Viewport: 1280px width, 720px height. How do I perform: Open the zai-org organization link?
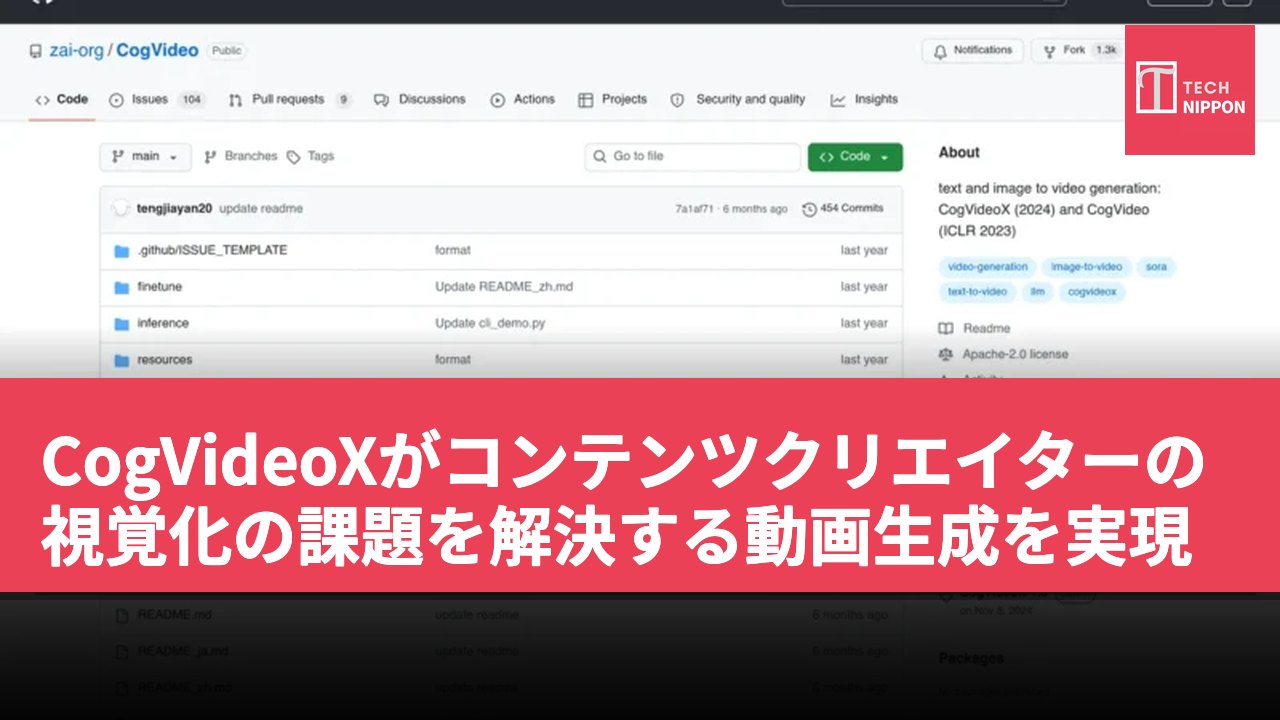[76, 51]
